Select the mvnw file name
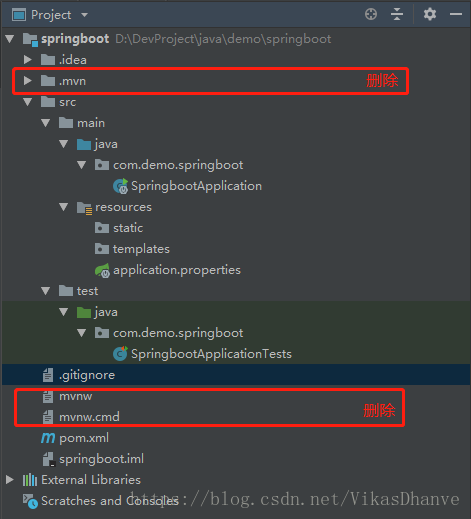Image resolution: width=471 pixels, height=519 pixels. 76,396
